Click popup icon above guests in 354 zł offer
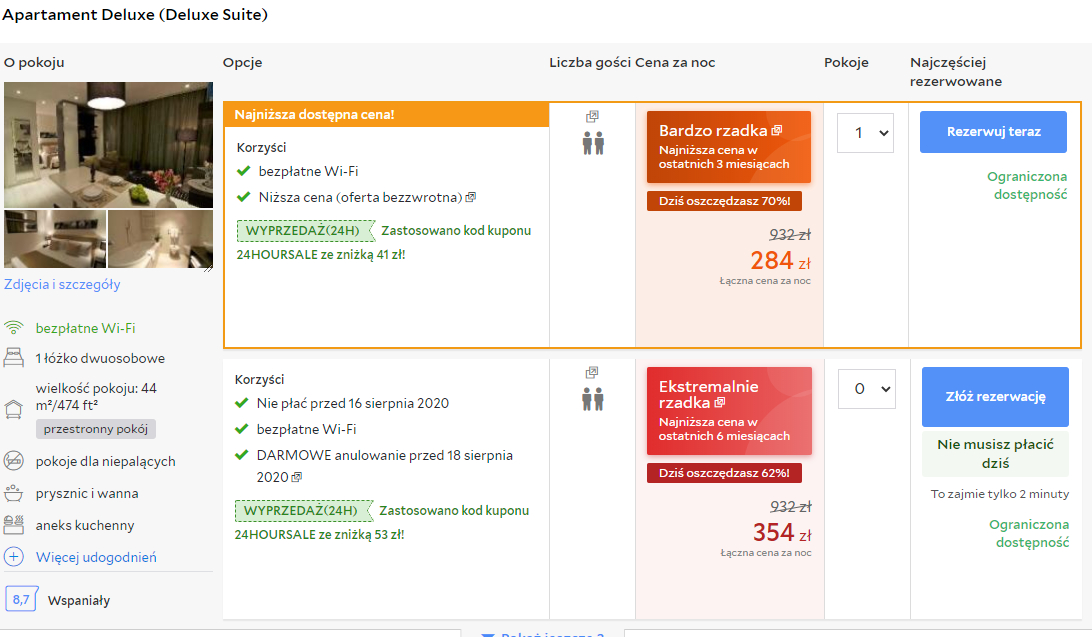The height and width of the screenshot is (637, 1092). click(592, 372)
